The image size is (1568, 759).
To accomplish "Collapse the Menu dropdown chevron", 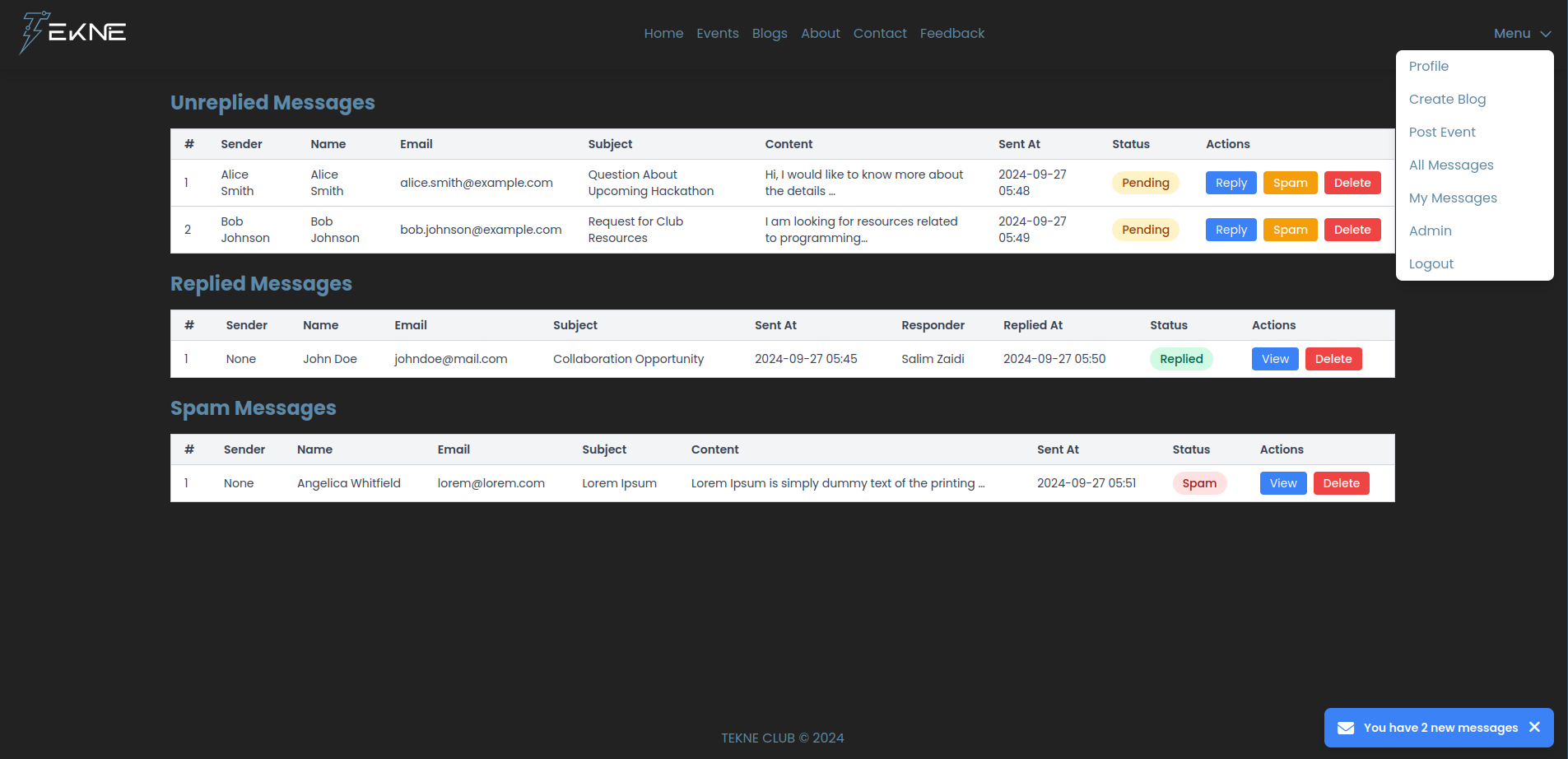I will tap(1545, 34).
